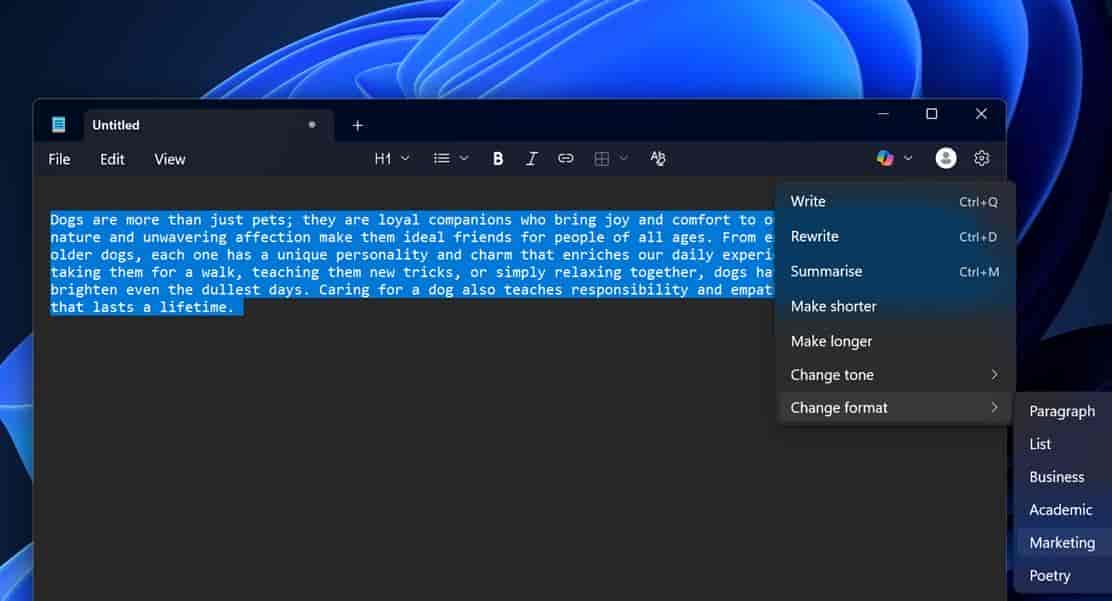The width and height of the screenshot is (1112, 601).
Task: Choose Summarise option
Action: 894,271
